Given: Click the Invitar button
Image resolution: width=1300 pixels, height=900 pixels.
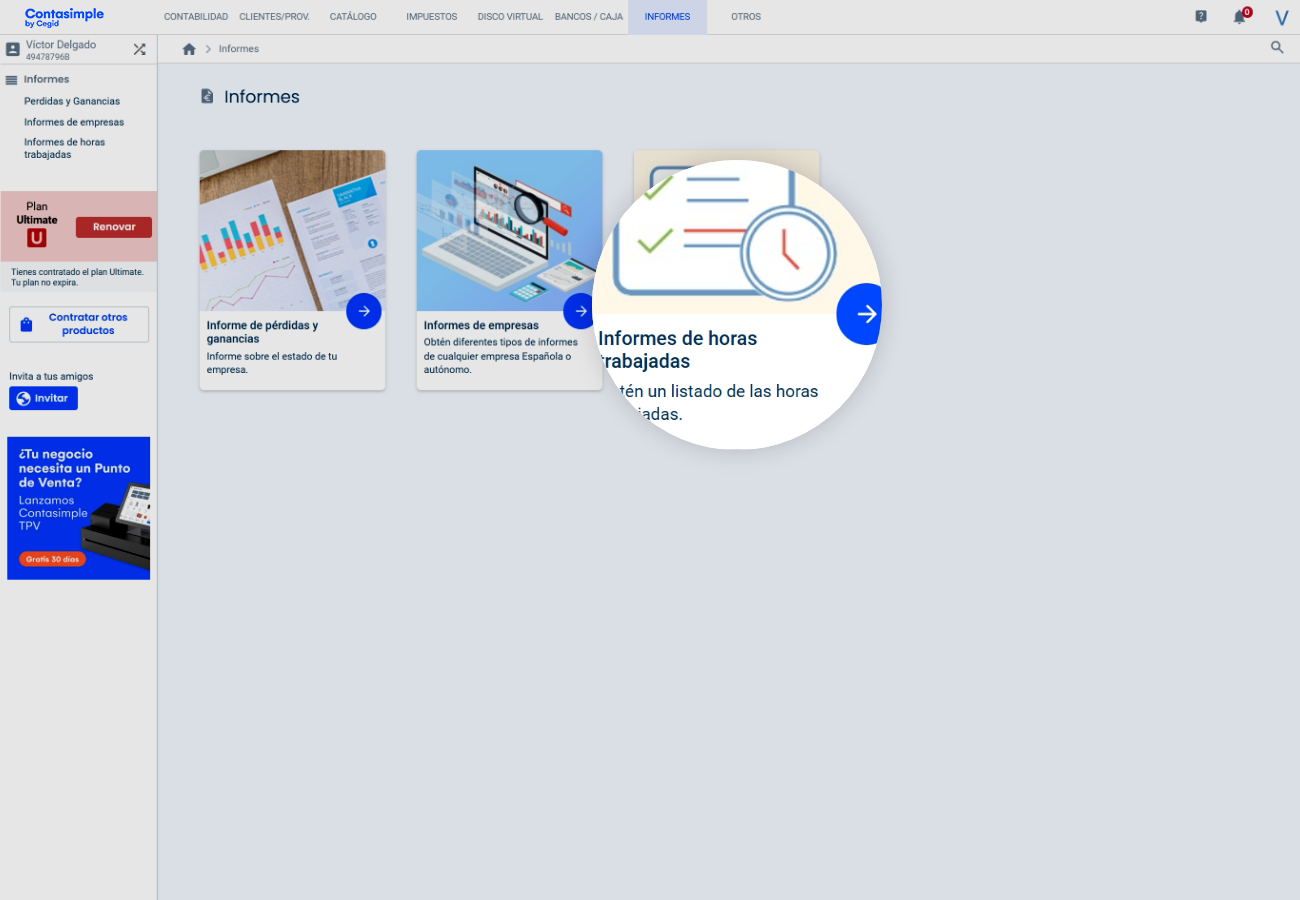Looking at the screenshot, I should point(43,398).
